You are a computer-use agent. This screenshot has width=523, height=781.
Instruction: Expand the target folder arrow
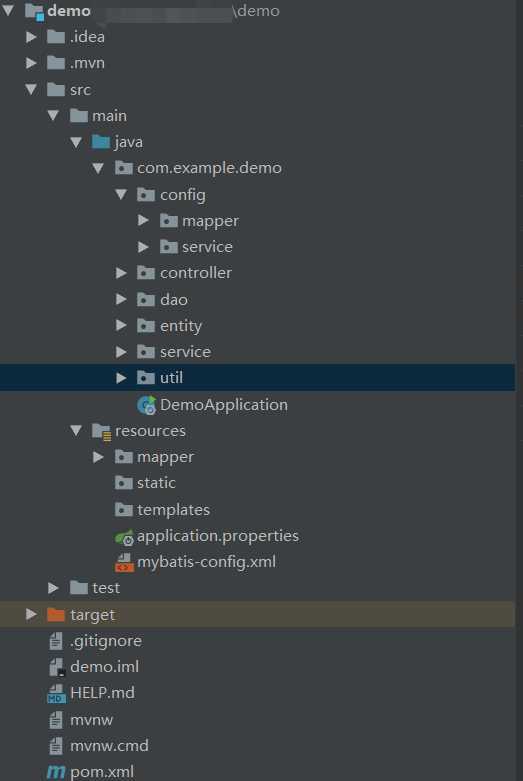point(31,615)
